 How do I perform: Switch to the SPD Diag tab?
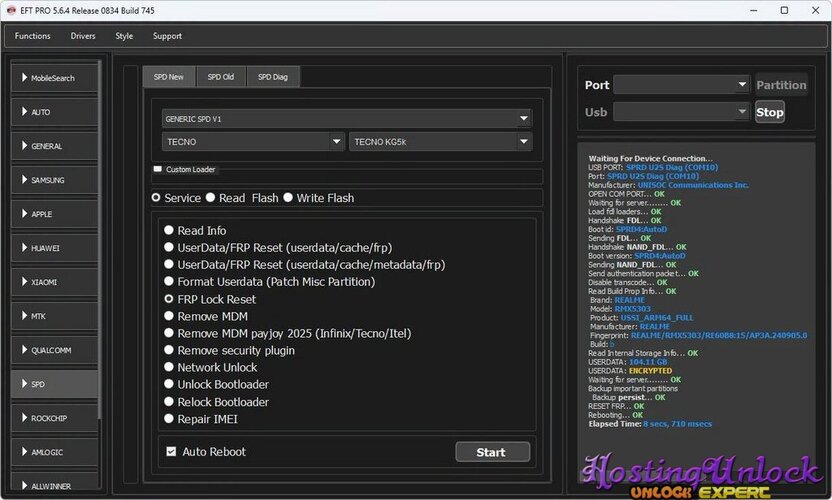[x=273, y=77]
